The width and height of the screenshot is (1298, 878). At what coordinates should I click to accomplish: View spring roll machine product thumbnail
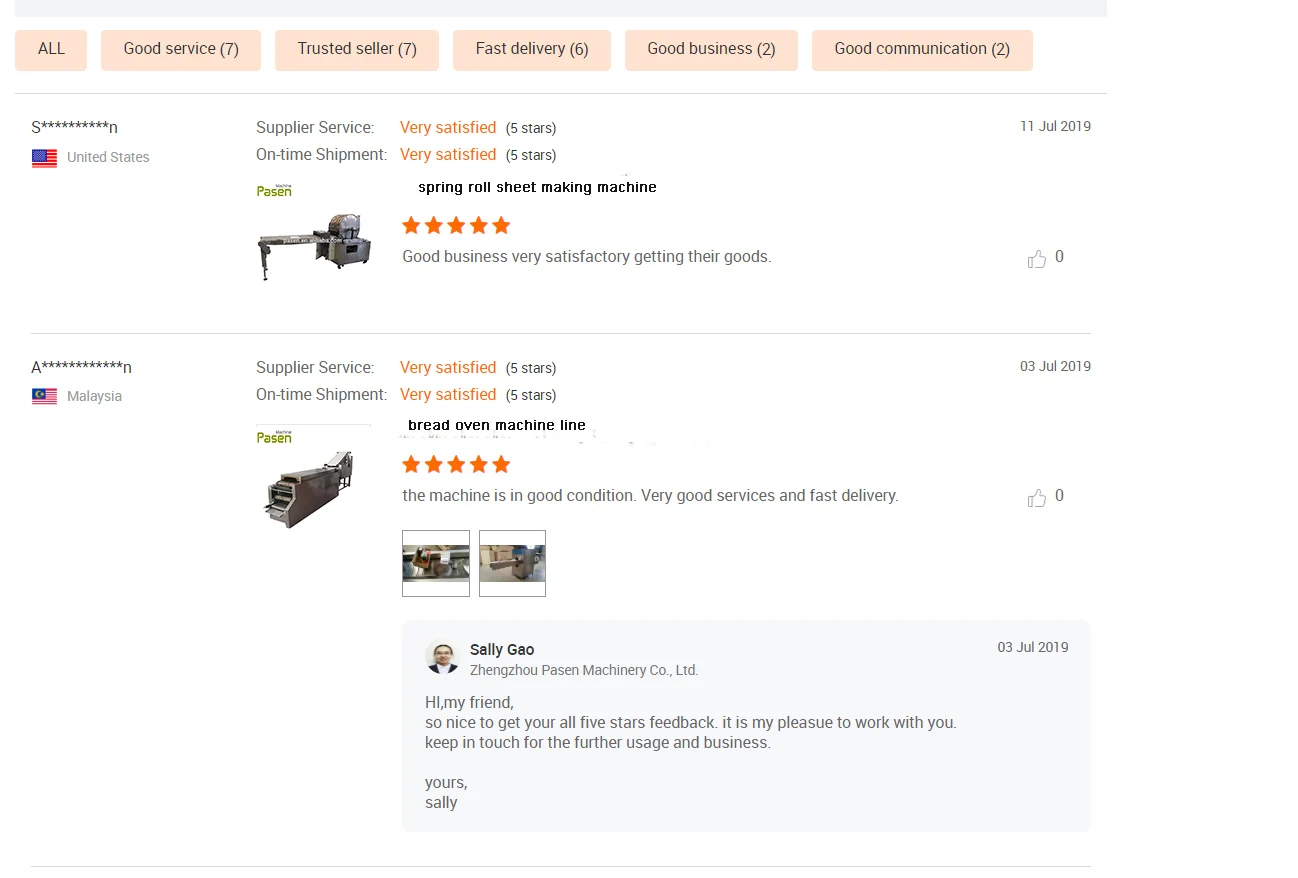coord(314,232)
